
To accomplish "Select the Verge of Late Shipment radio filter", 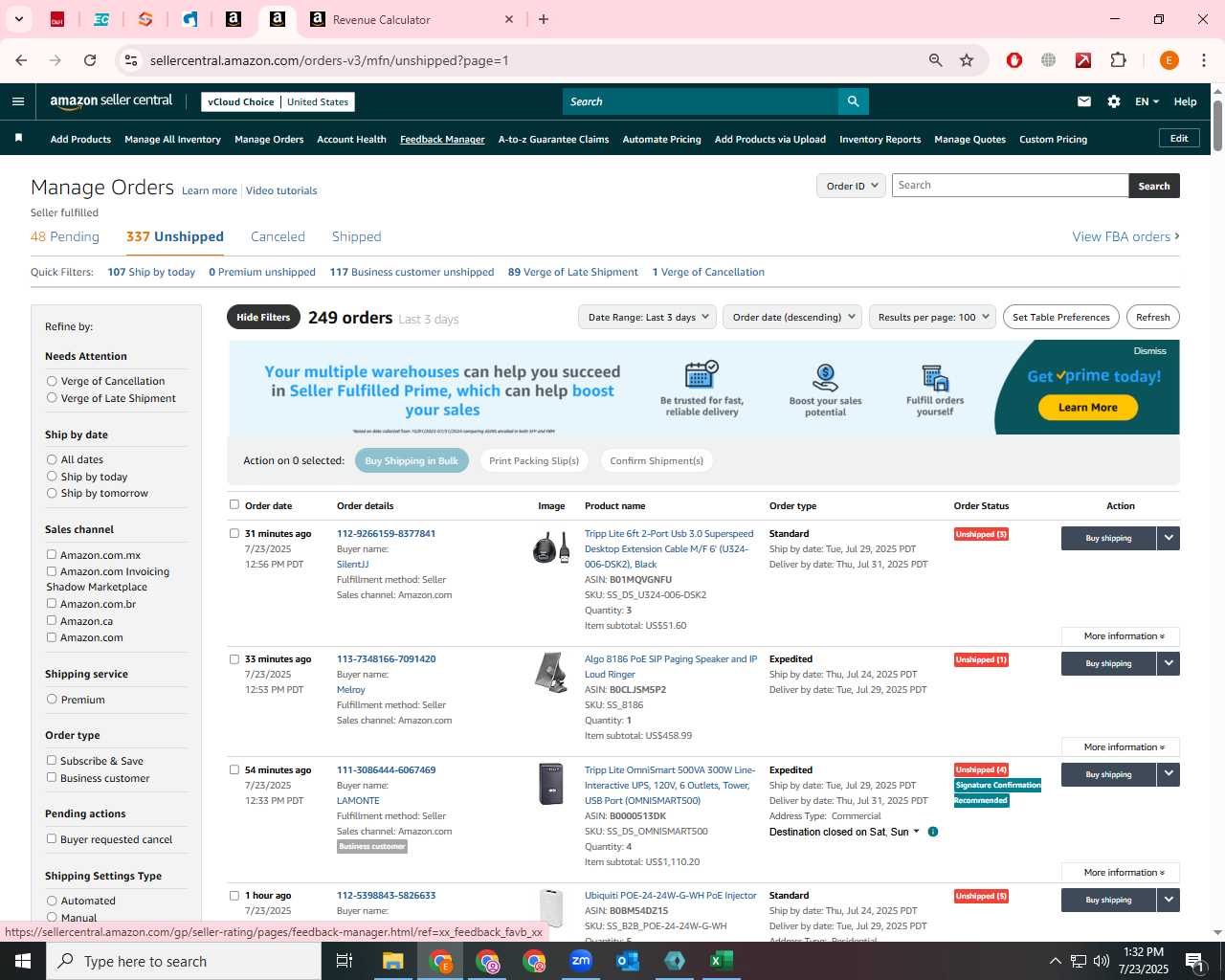I will click(52, 398).
